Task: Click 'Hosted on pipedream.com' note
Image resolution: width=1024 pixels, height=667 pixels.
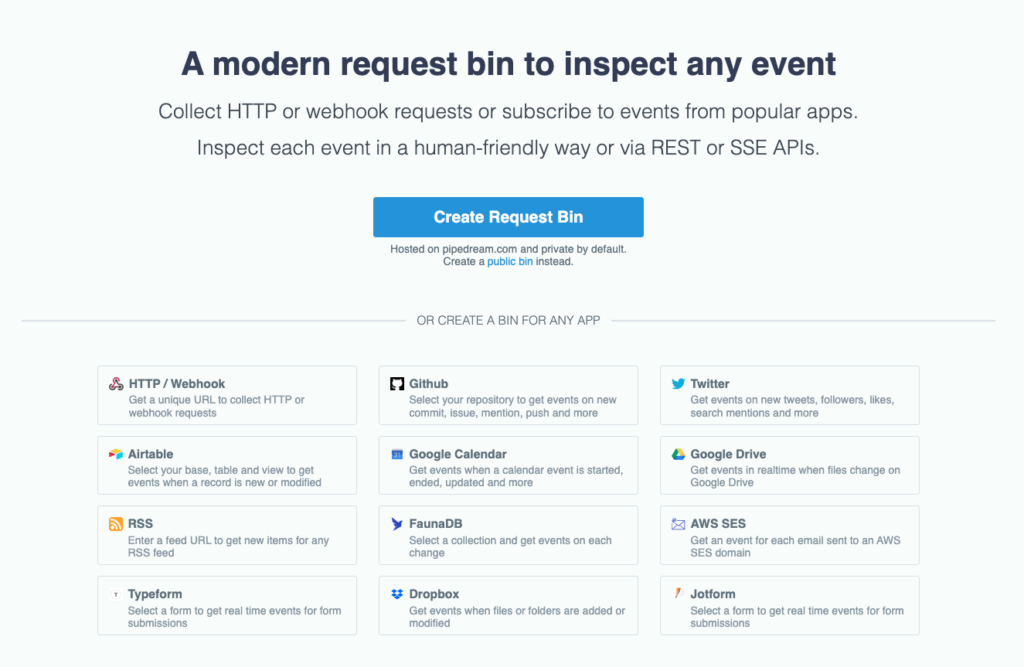Action: tap(508, 249)
